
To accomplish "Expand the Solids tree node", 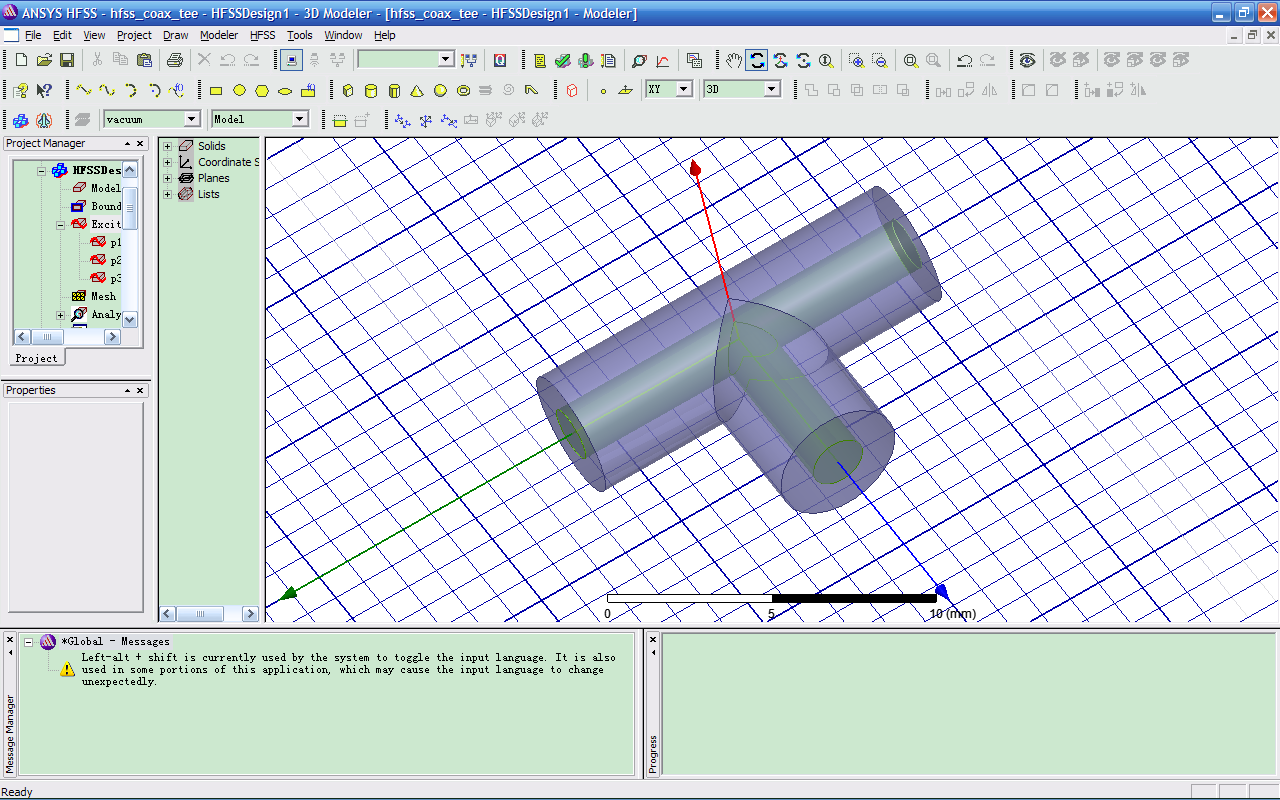I will click(x=168, y=147).
